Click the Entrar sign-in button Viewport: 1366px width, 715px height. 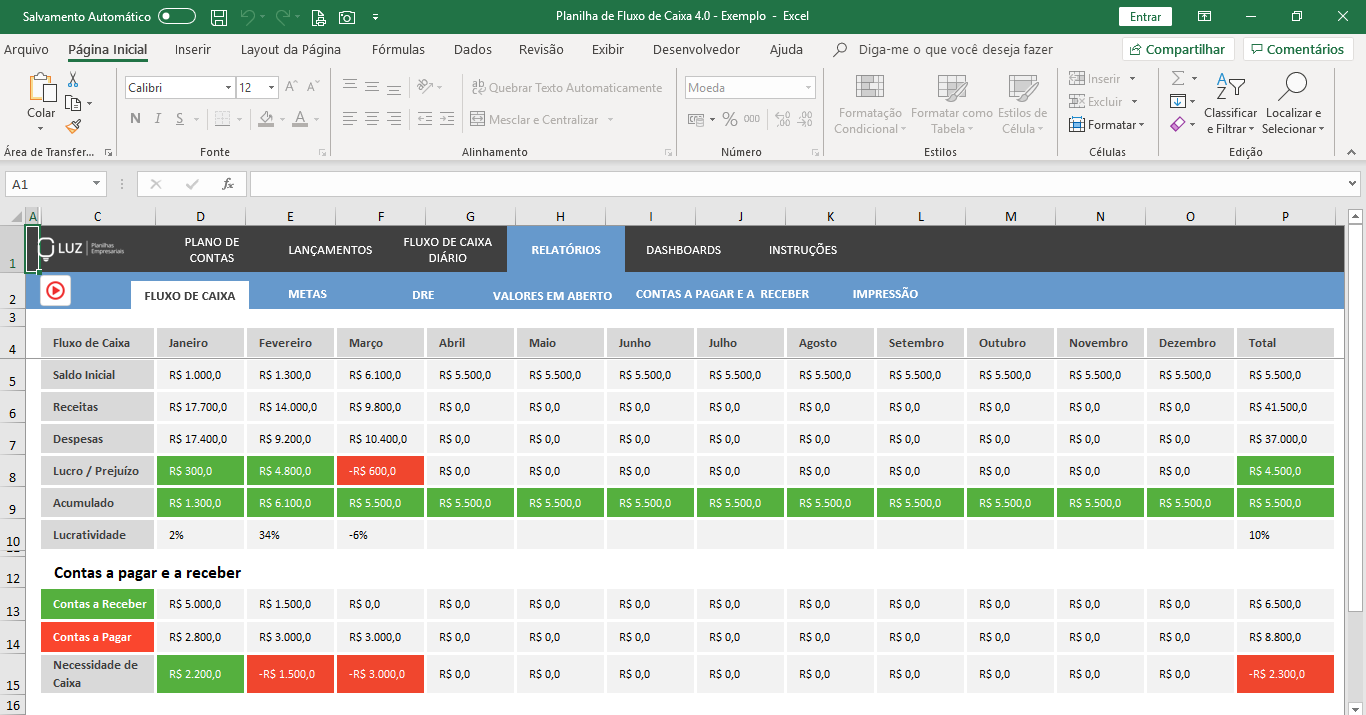(1145, 17)
